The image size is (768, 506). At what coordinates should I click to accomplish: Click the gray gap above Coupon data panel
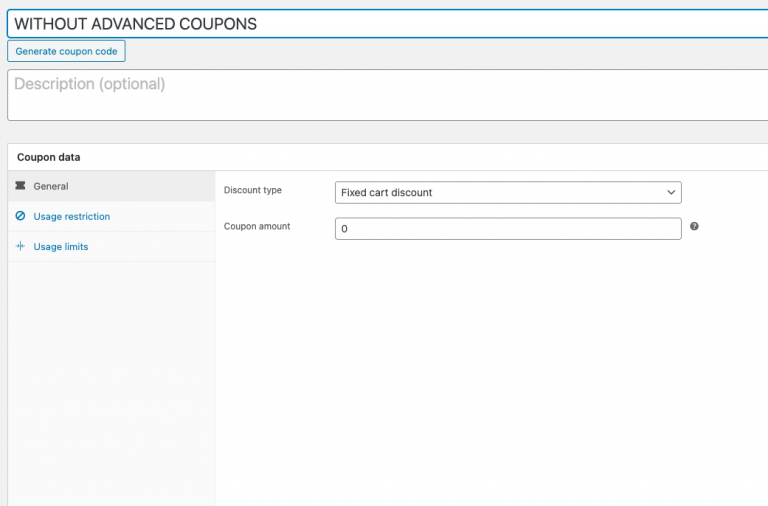click(380, 132)
